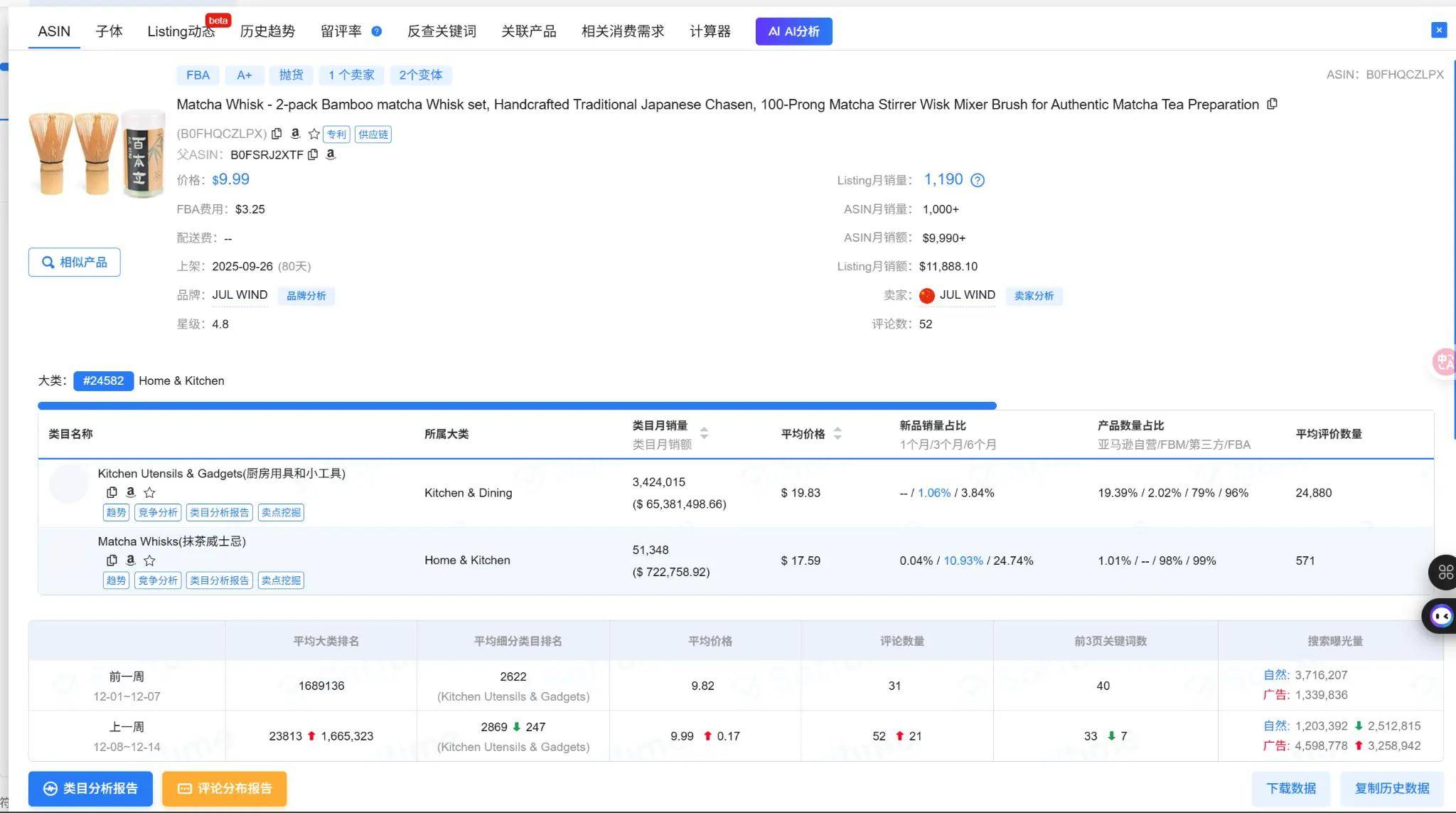
Task: Open Amazon link for Matcha Whisks category
Action: tap(130, 560)
